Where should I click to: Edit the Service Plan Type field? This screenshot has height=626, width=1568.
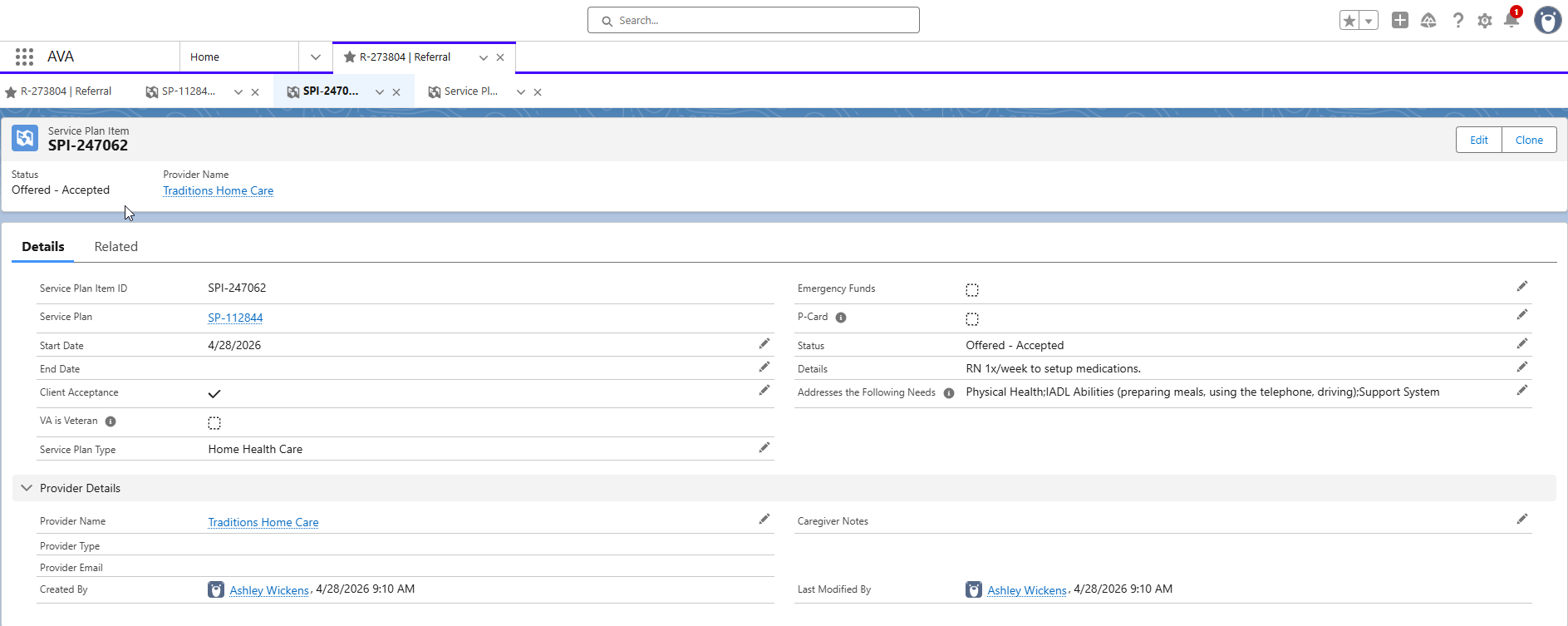(x=764, y=448)
